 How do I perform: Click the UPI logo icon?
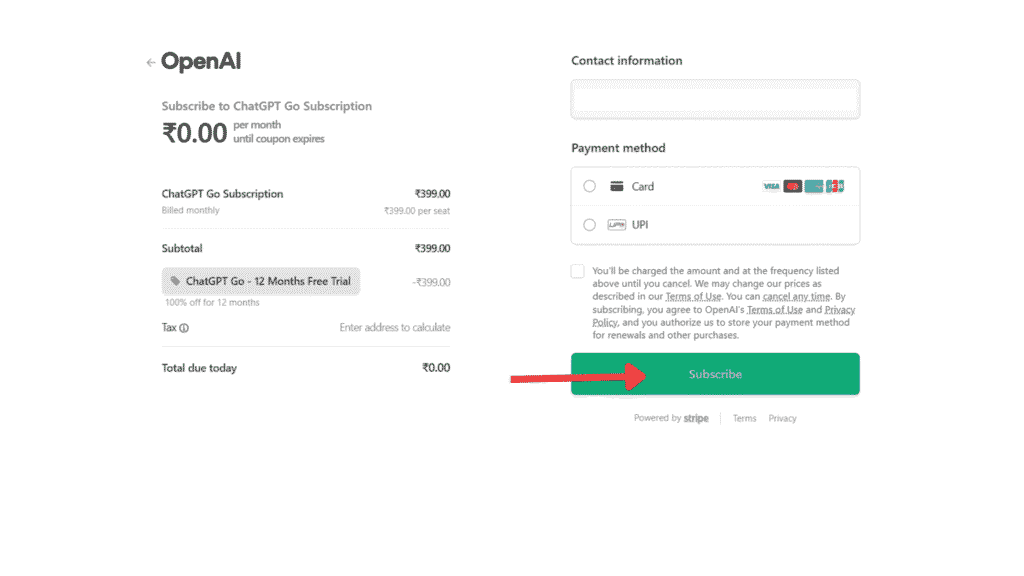617,225
